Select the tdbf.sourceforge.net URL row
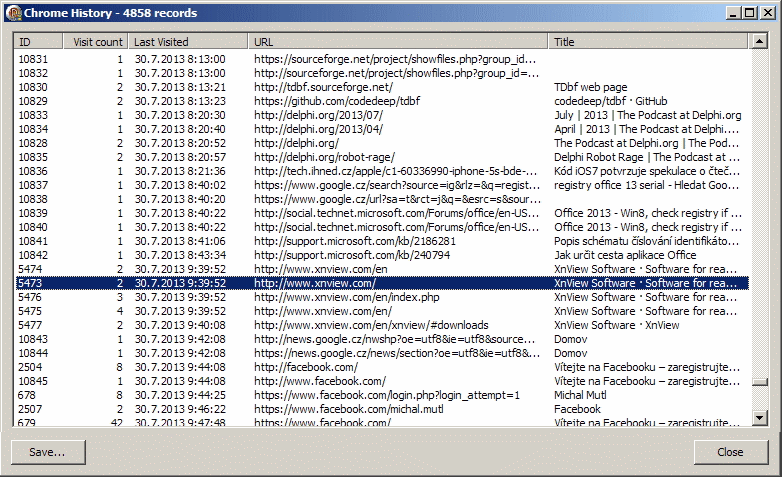782x477 pixels. (382, 87)
